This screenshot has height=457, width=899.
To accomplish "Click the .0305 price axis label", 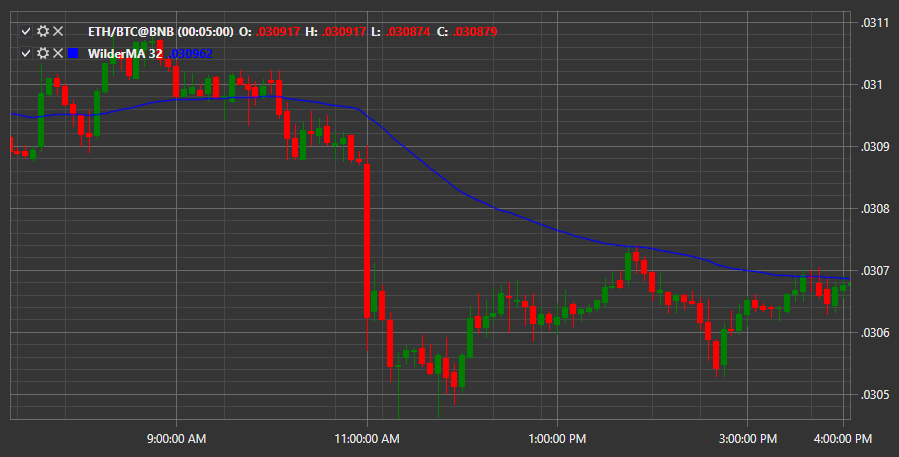I will [x=875, y=394].
